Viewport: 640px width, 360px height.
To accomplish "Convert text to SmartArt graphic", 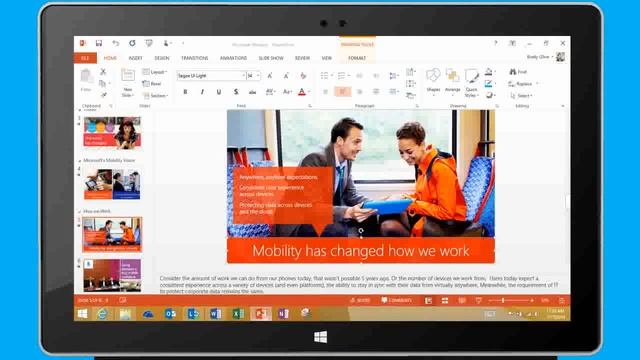I will 411,96.
